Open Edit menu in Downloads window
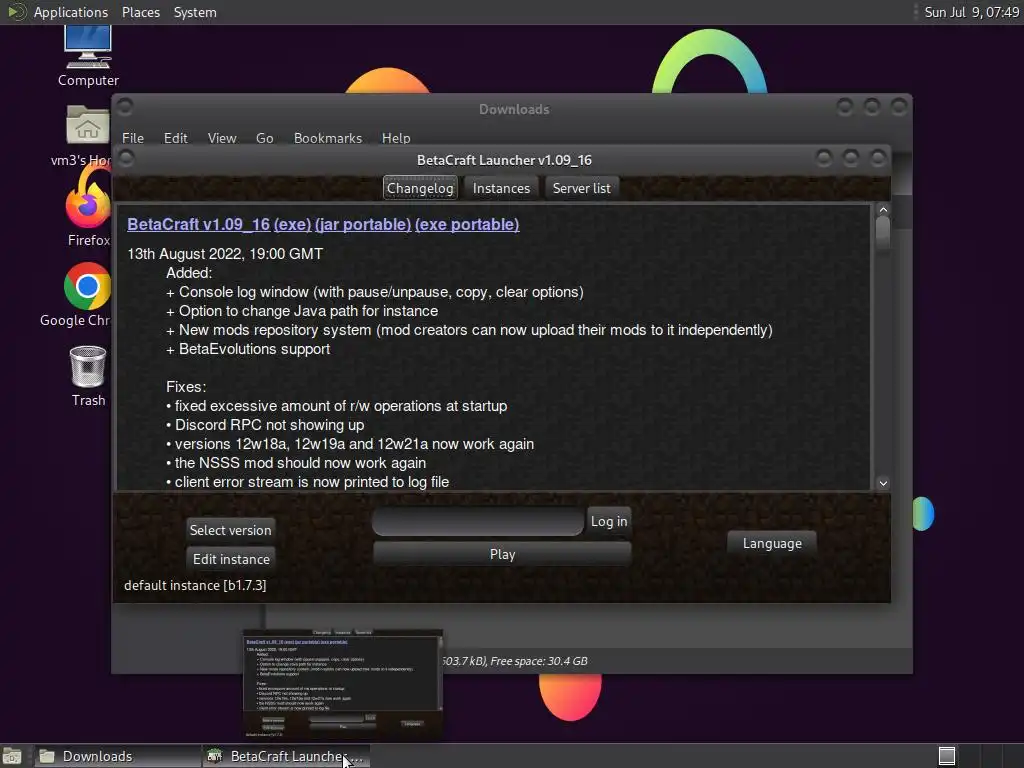Image resolution: width=1024 pixels, height=768 pixels. [175, 138]
